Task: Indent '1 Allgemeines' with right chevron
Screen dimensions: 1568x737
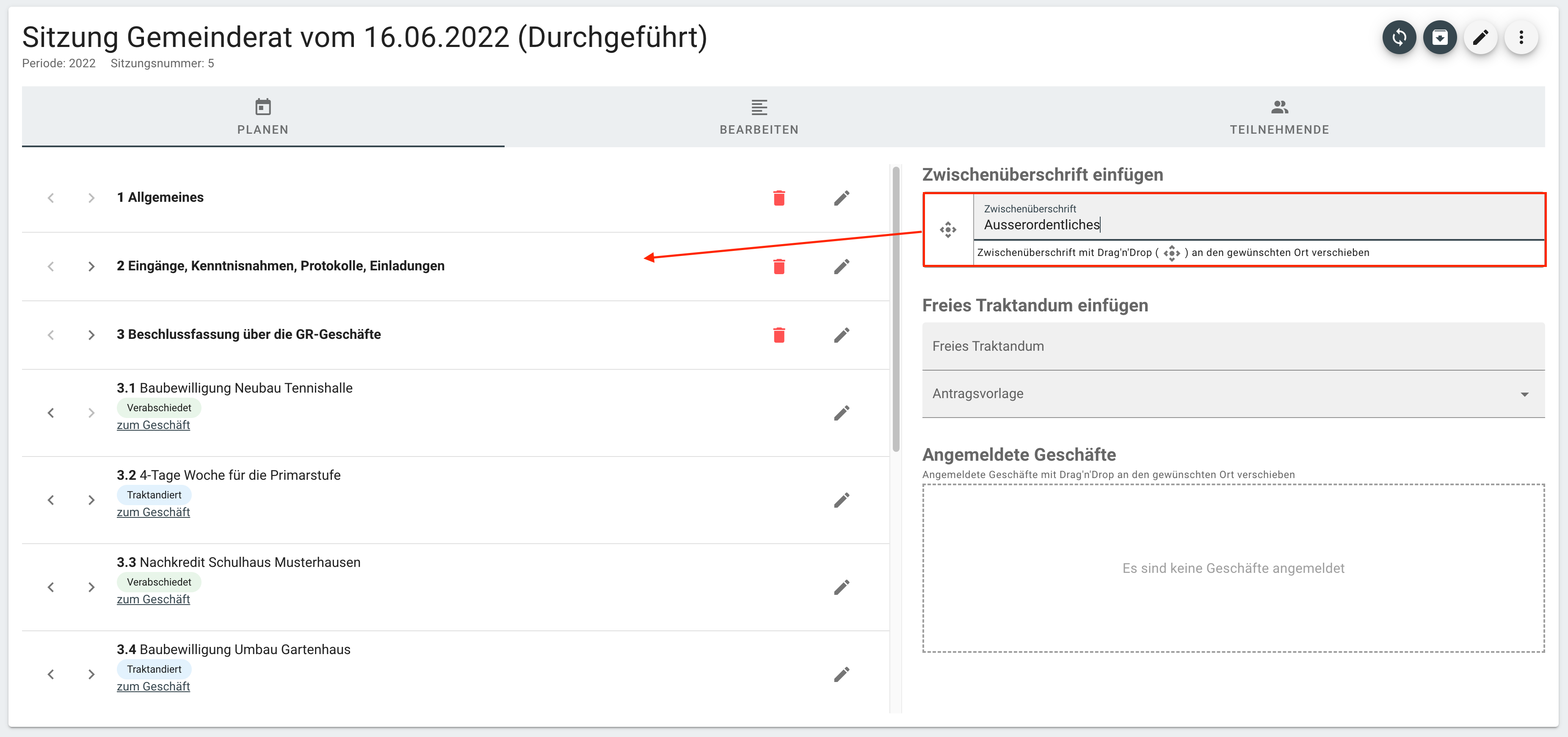Action: point(91,198)
